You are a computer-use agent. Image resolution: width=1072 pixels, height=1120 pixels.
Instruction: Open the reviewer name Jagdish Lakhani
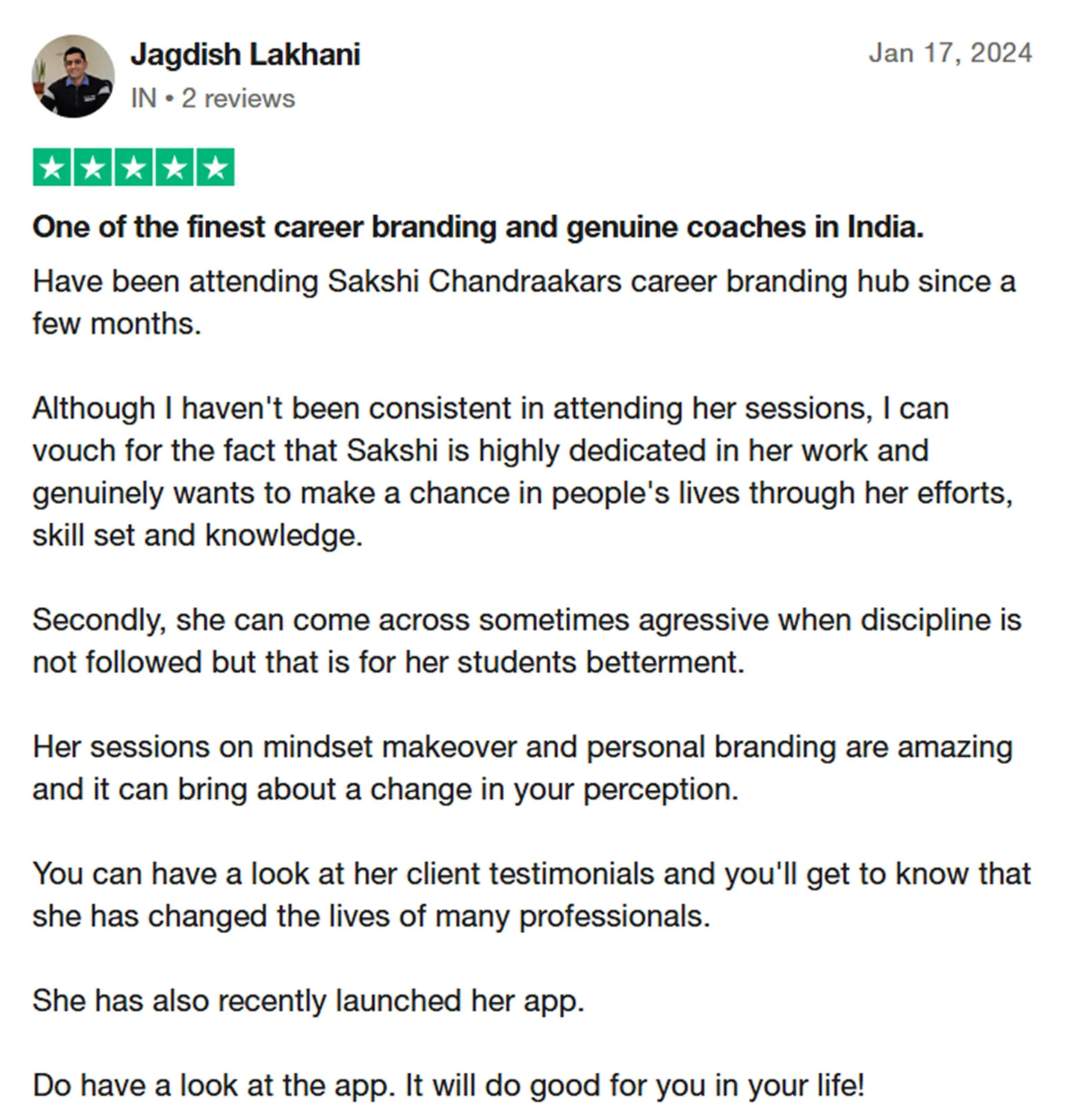coord(245,55)
